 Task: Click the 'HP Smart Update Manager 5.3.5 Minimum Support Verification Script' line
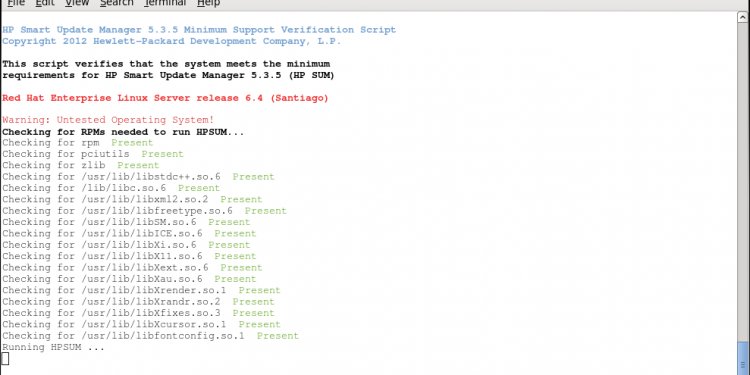pyautogui.click(x=199, y=30)
